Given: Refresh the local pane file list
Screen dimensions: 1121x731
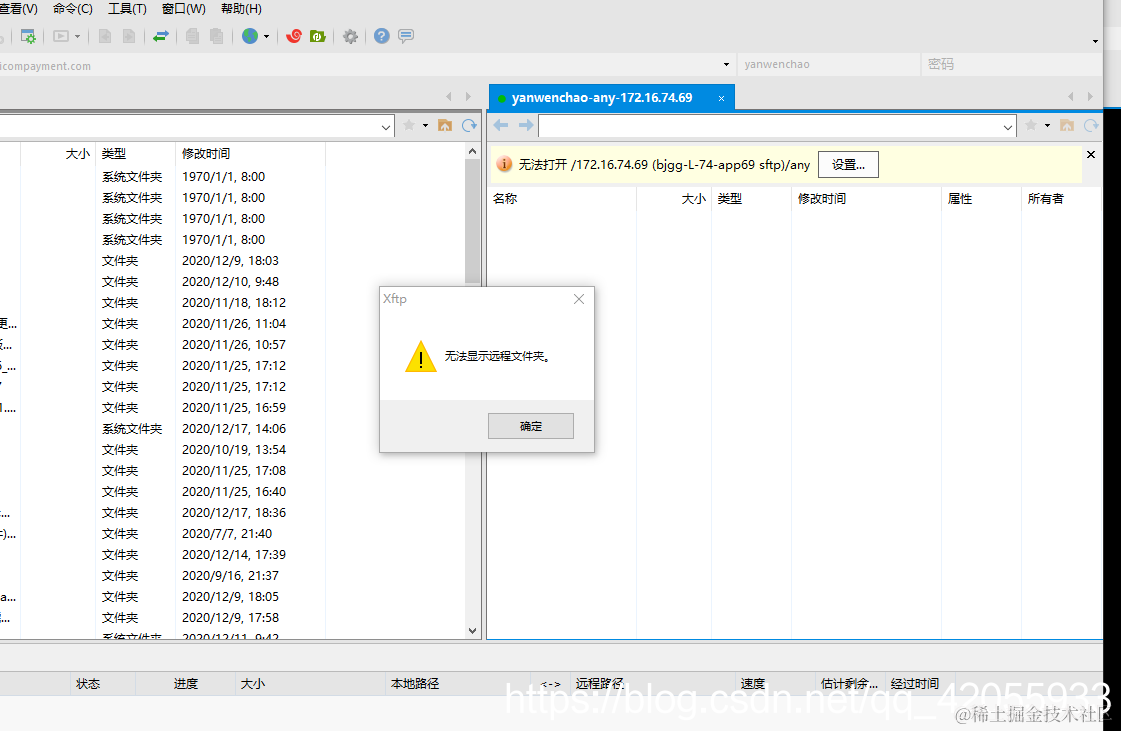Looking at the screenshot, I should click(x=469, y=126).
